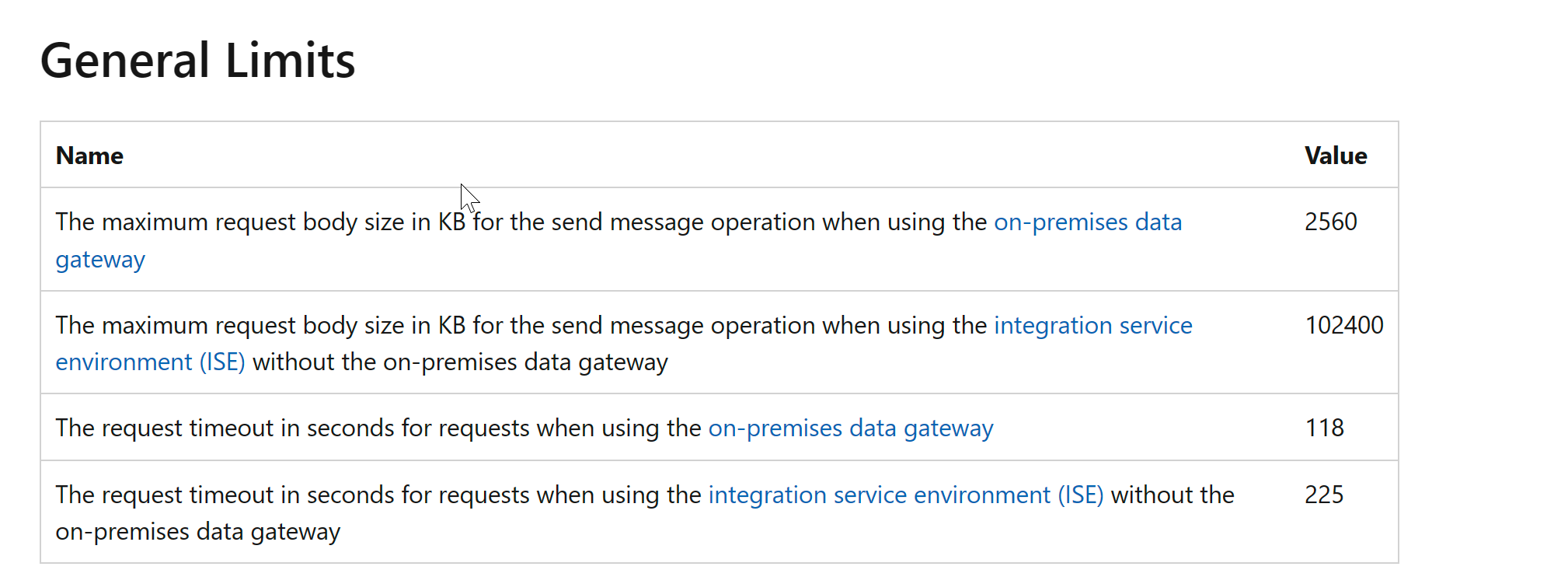The width and height of the screenshot is (1568, 577).
Task: Click 'environment (ISE)' wrapped link text
Action: click(151, 362)
